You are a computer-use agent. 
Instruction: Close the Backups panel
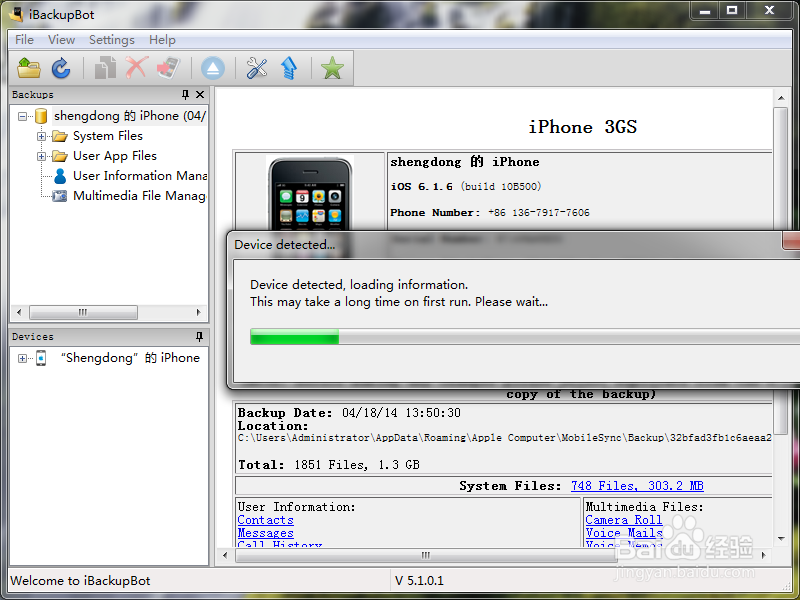(200, 94)
